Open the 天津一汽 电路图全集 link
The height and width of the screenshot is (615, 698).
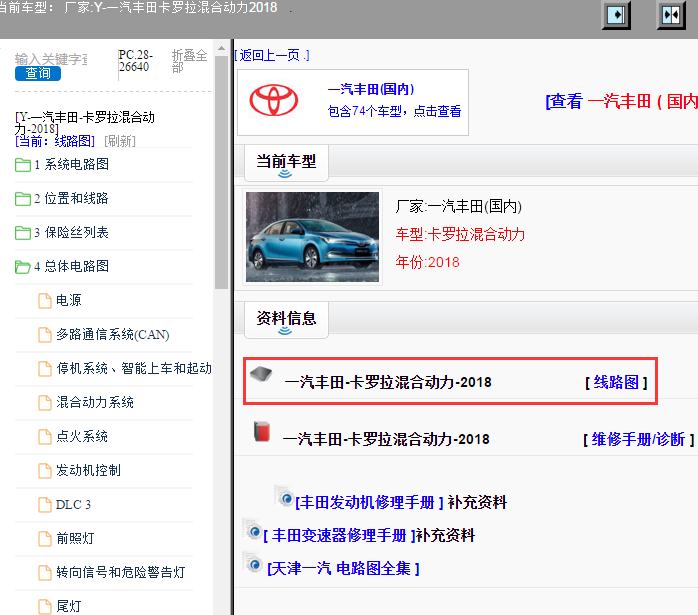(x=343, y=569)
